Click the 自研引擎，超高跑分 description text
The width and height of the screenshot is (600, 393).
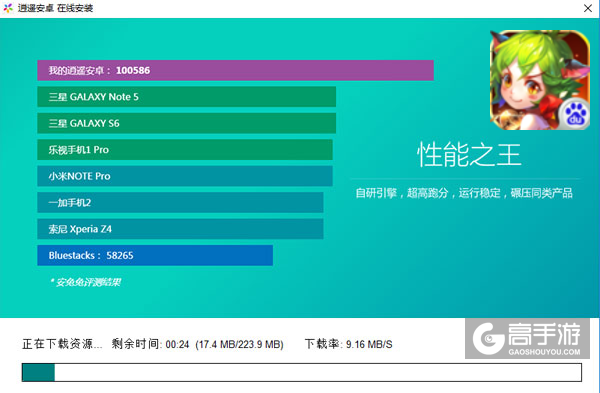tap(464, 193)
